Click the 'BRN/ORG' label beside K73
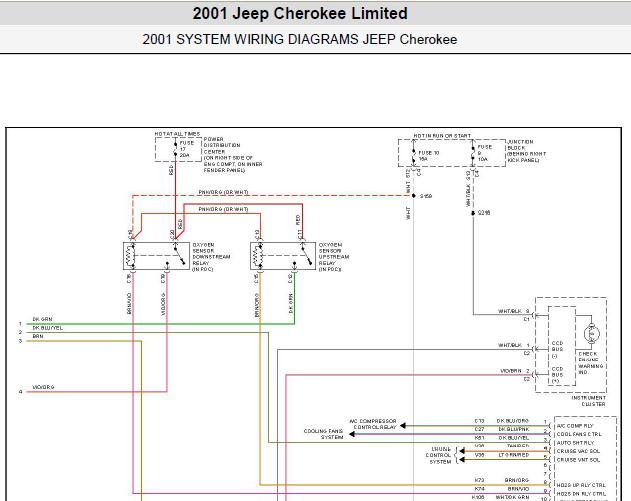 517,480
